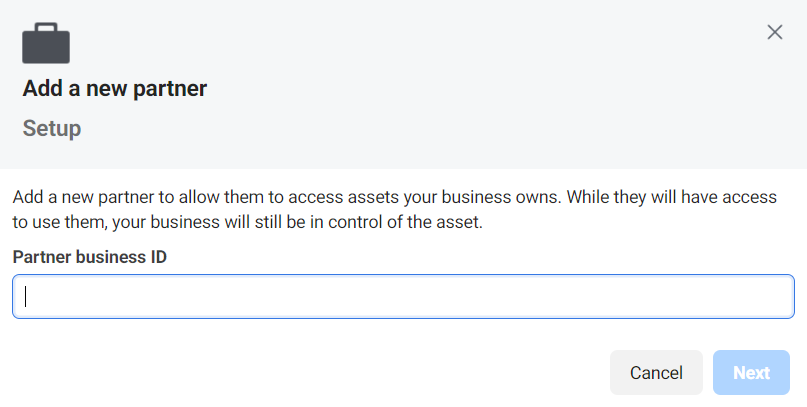807x407 pixels.
Task: Click the Setup subtitle under the heading
Action: coord(52,129)
